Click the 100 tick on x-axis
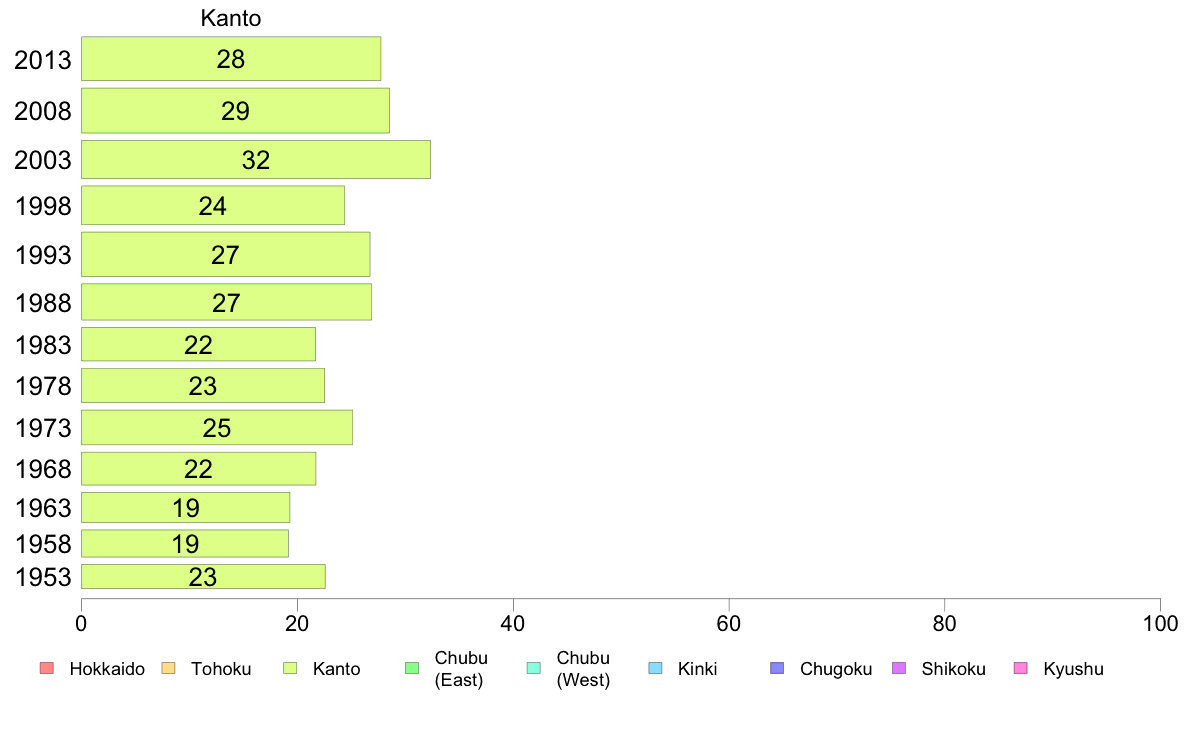The height and width of the screenshot is (736, 1188). (1160, 624)
